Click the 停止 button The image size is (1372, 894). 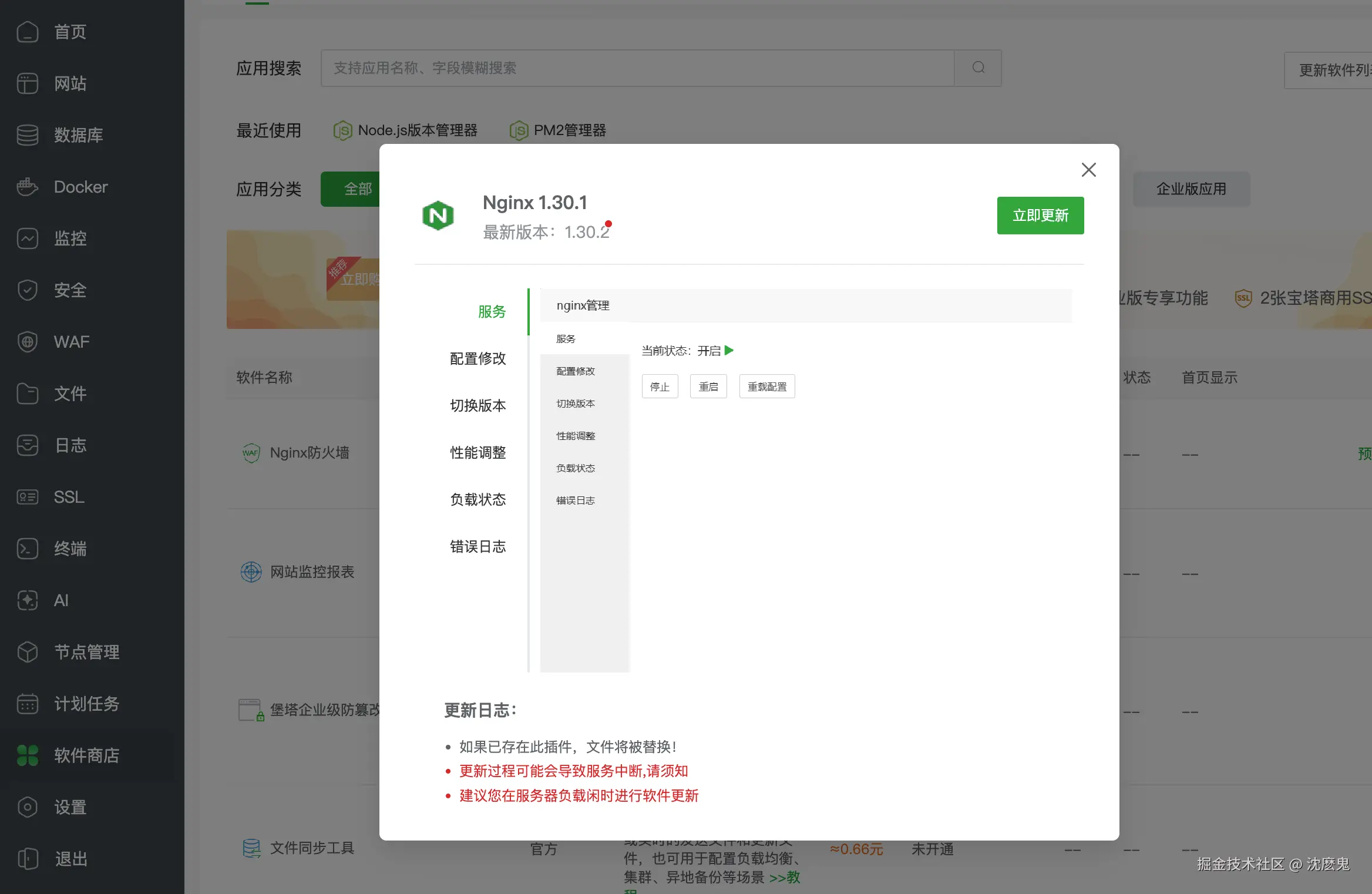pyautogui.click(x=660, y=386)
